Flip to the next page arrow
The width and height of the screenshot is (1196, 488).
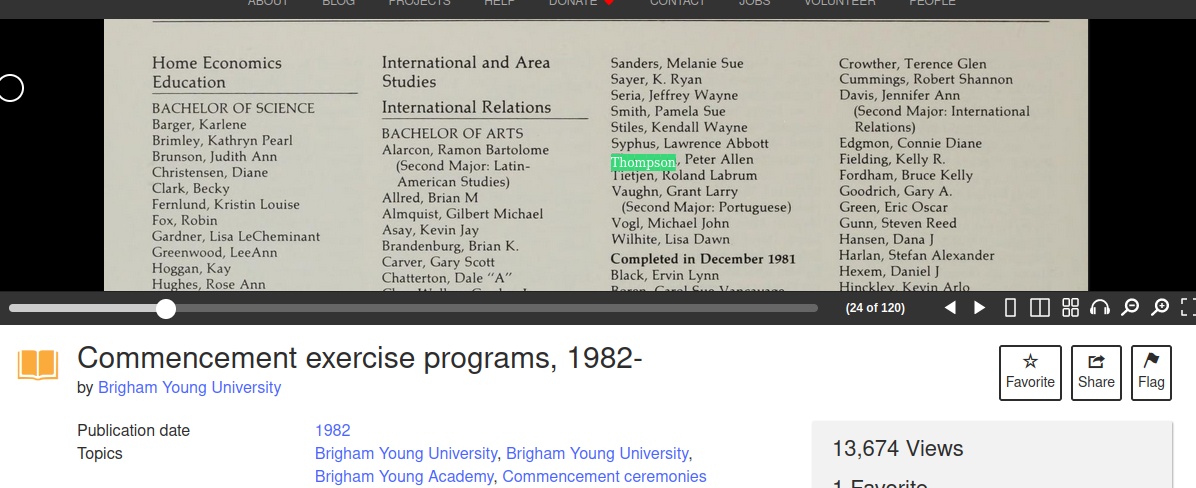(x=980, y=308)
